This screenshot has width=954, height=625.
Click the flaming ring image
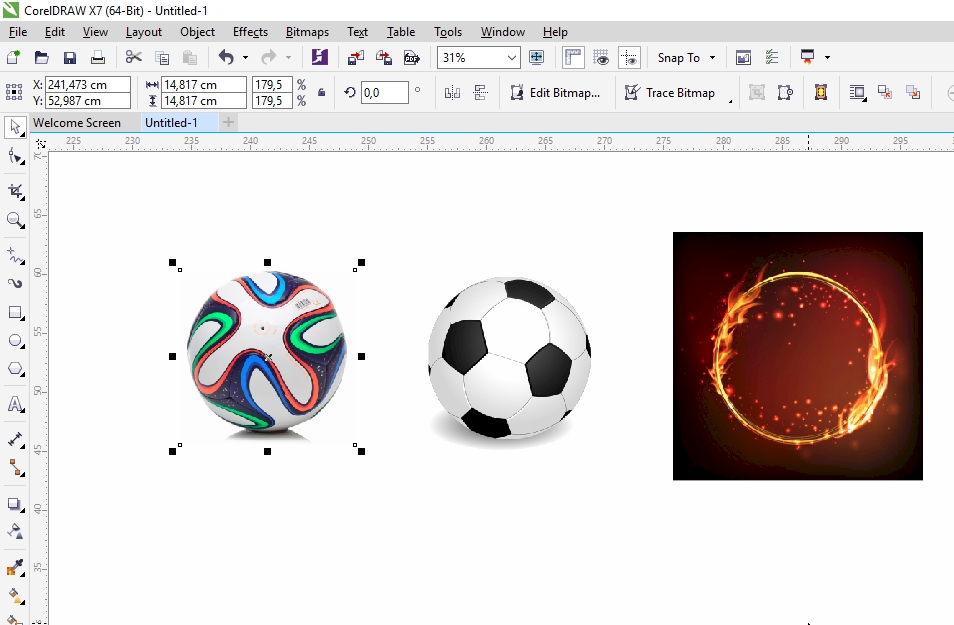(x=797, y=356)
